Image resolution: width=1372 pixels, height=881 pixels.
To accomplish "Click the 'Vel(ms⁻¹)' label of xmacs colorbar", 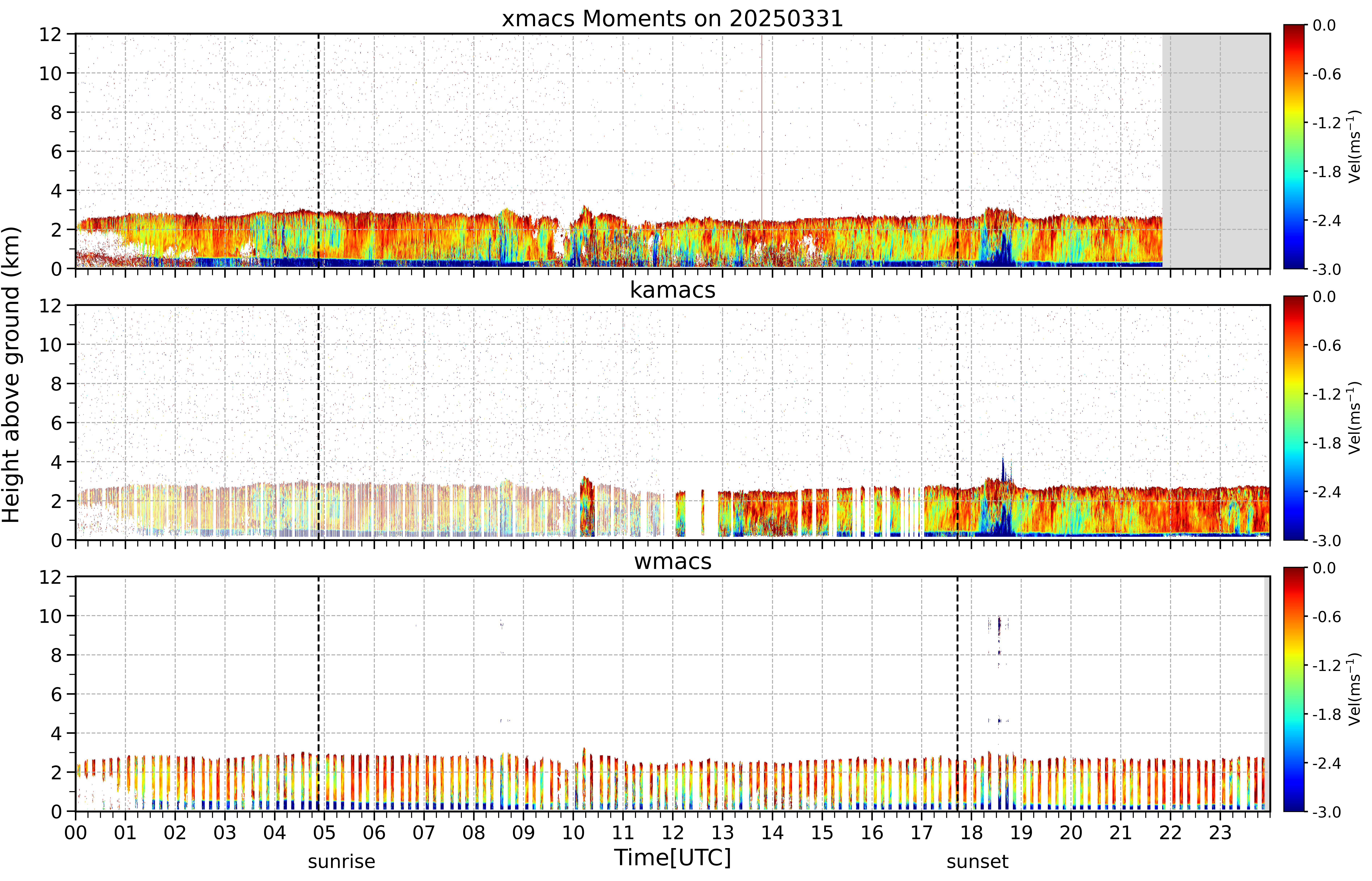I will click(x=1354, y=147).
